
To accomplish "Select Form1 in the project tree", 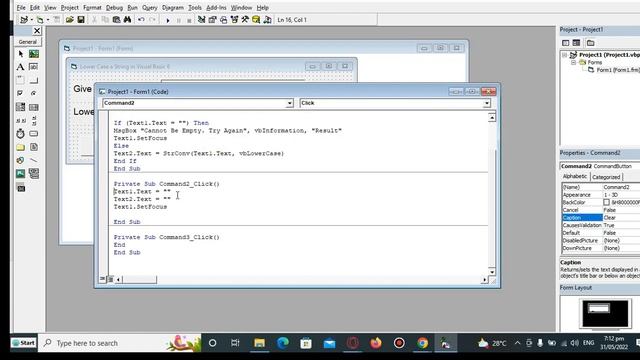I will 618,70.
